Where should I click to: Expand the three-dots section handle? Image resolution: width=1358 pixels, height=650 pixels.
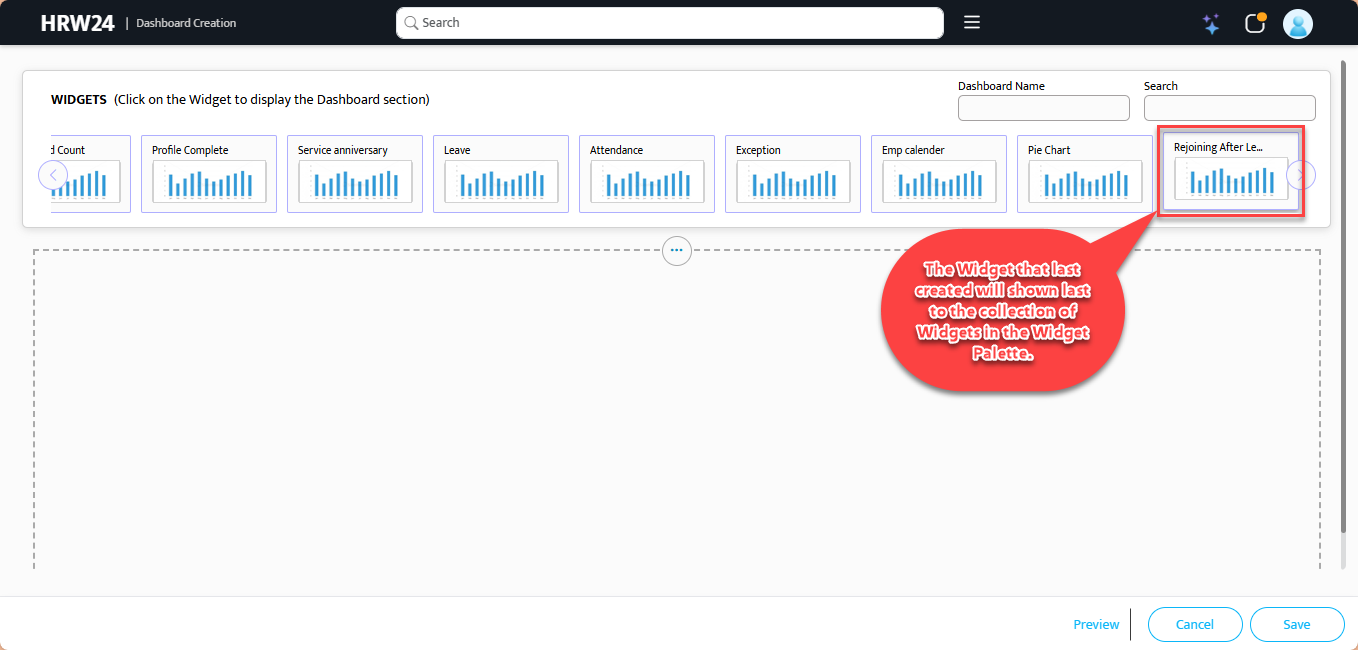tap(677, 250)
